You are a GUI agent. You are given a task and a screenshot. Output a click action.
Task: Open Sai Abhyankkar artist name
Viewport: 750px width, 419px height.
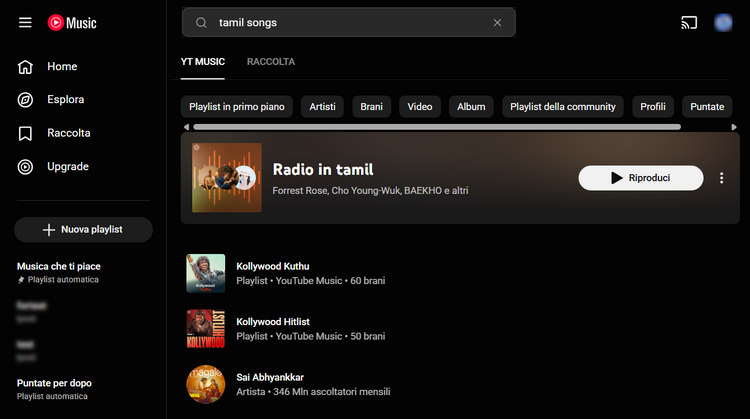coord(270,377)
